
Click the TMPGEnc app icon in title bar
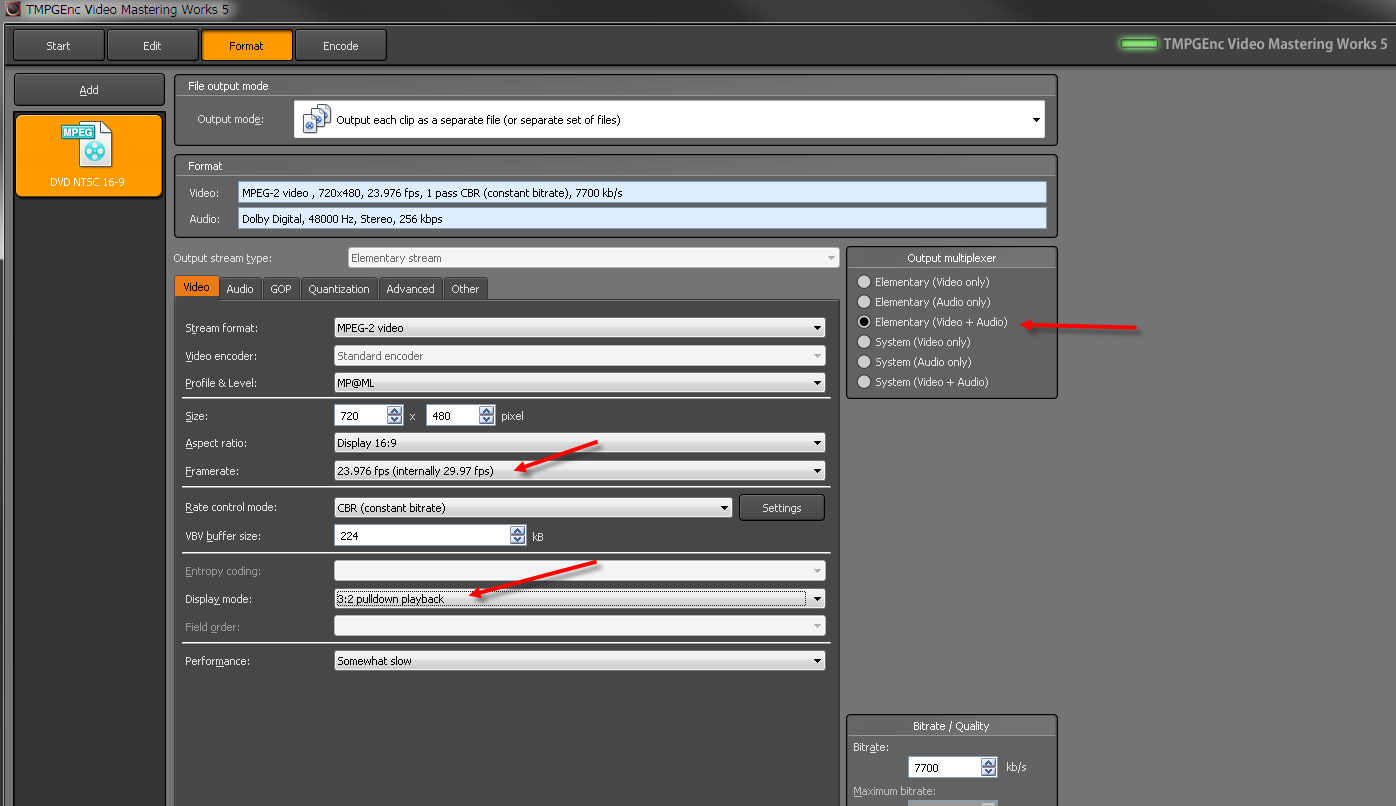point(13,9)
